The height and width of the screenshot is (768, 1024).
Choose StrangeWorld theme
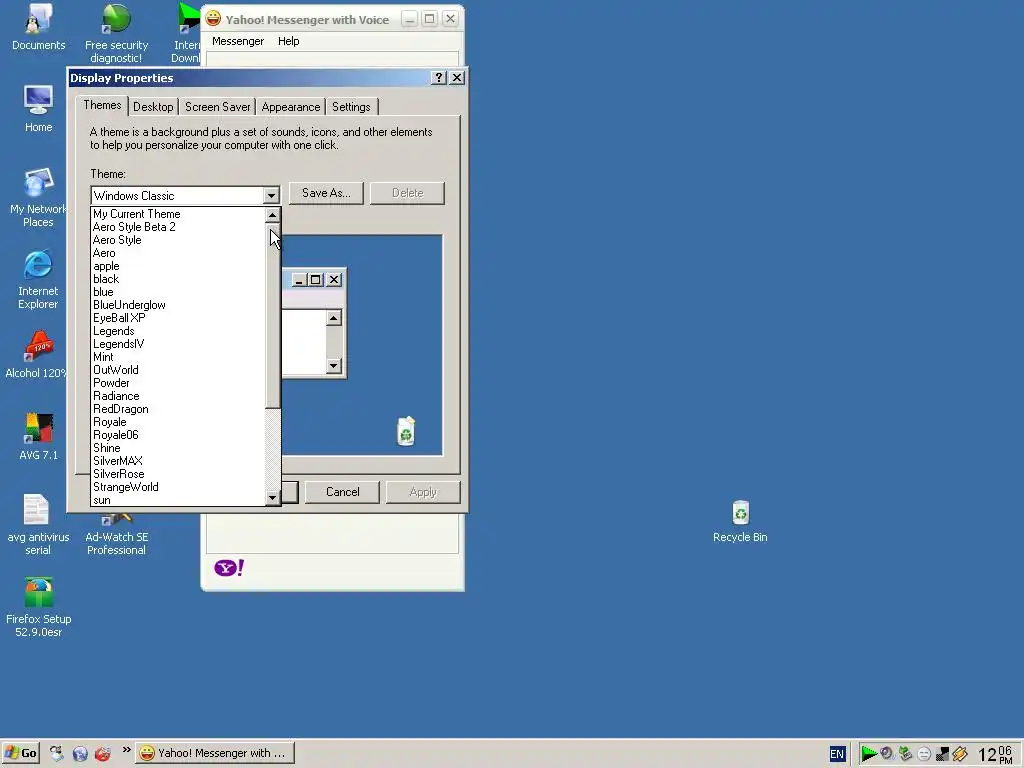[x=178, y=487]
